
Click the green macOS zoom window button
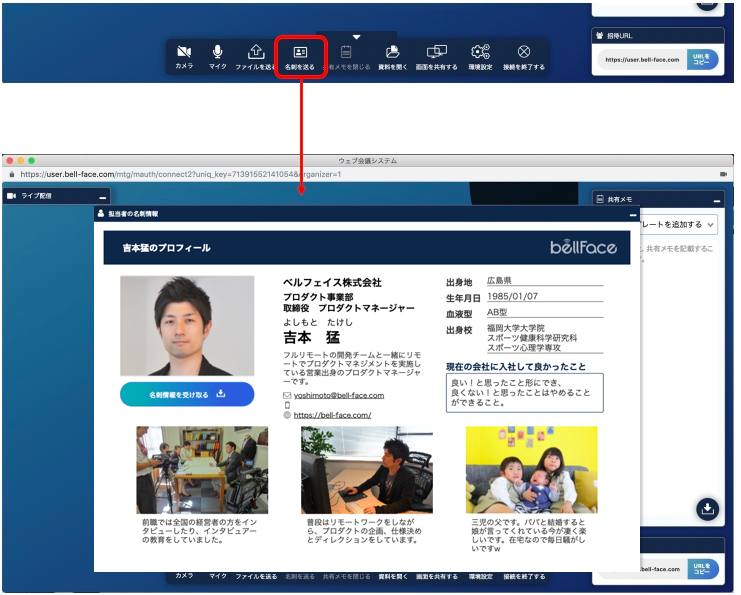click(x=31, y=161)
